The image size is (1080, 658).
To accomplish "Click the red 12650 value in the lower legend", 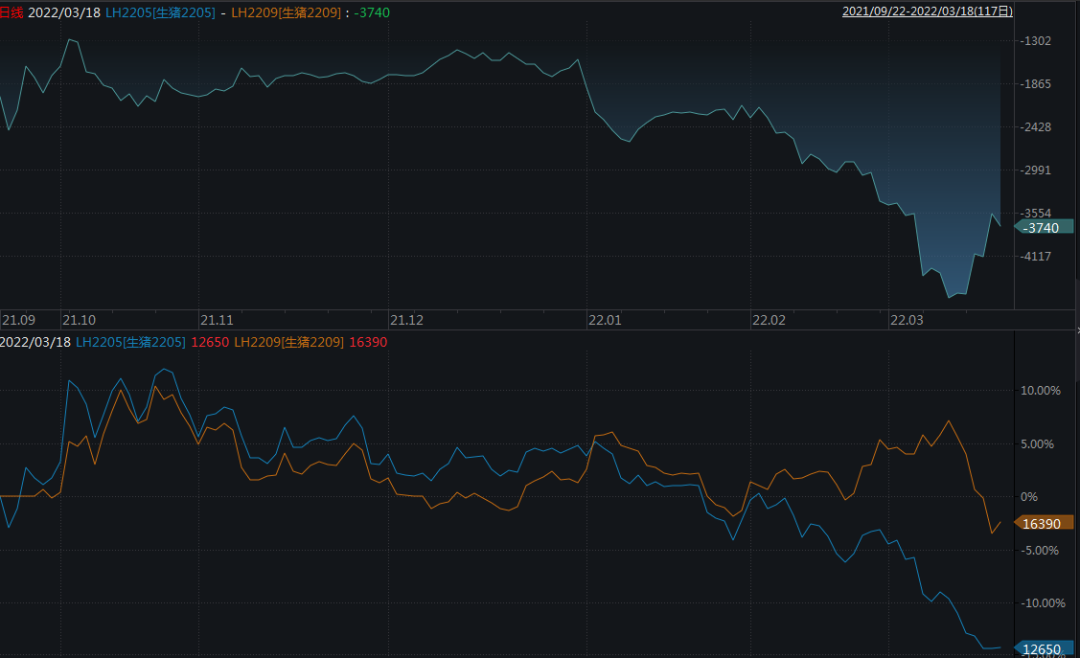I will 210,342.
